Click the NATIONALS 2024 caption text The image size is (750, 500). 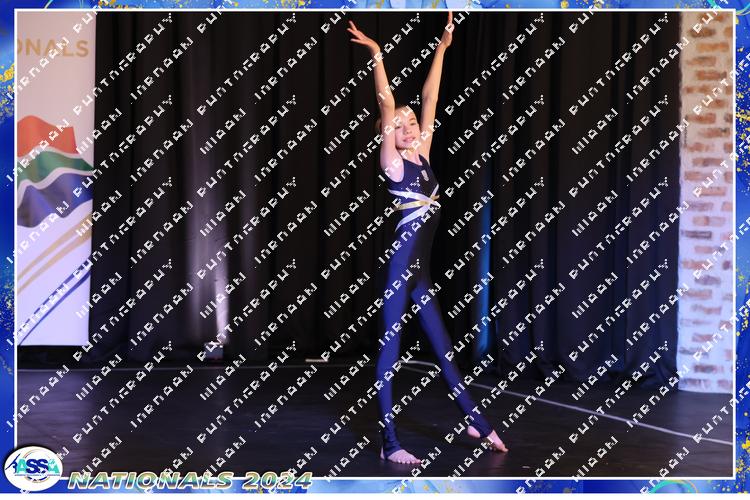pos(190,480)
